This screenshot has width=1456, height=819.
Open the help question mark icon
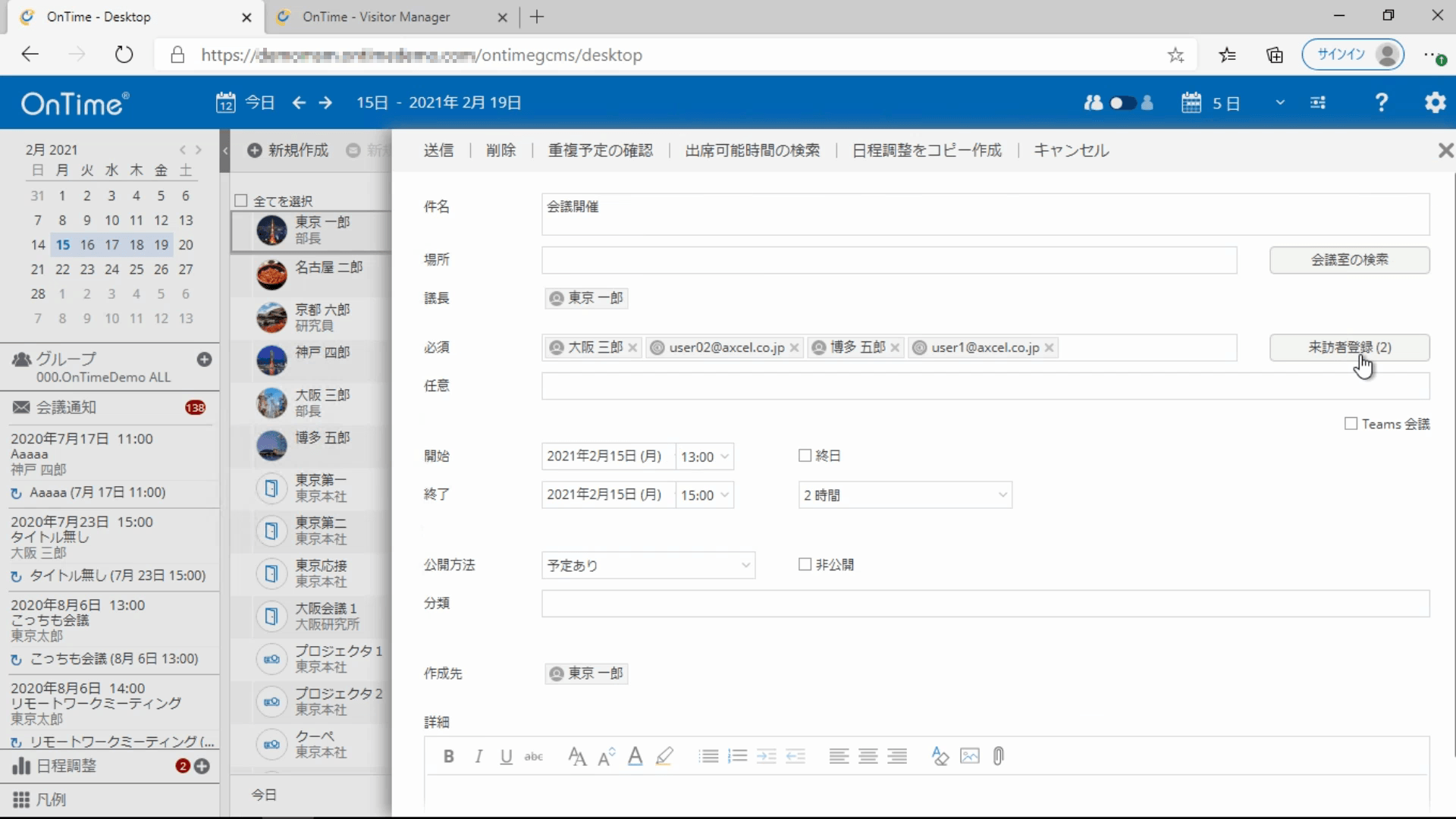point(1382,102)
